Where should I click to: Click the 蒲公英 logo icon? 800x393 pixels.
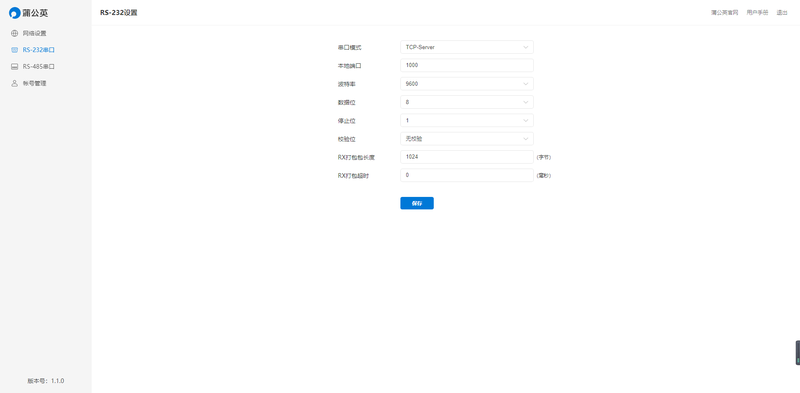[x=15, y=13]
